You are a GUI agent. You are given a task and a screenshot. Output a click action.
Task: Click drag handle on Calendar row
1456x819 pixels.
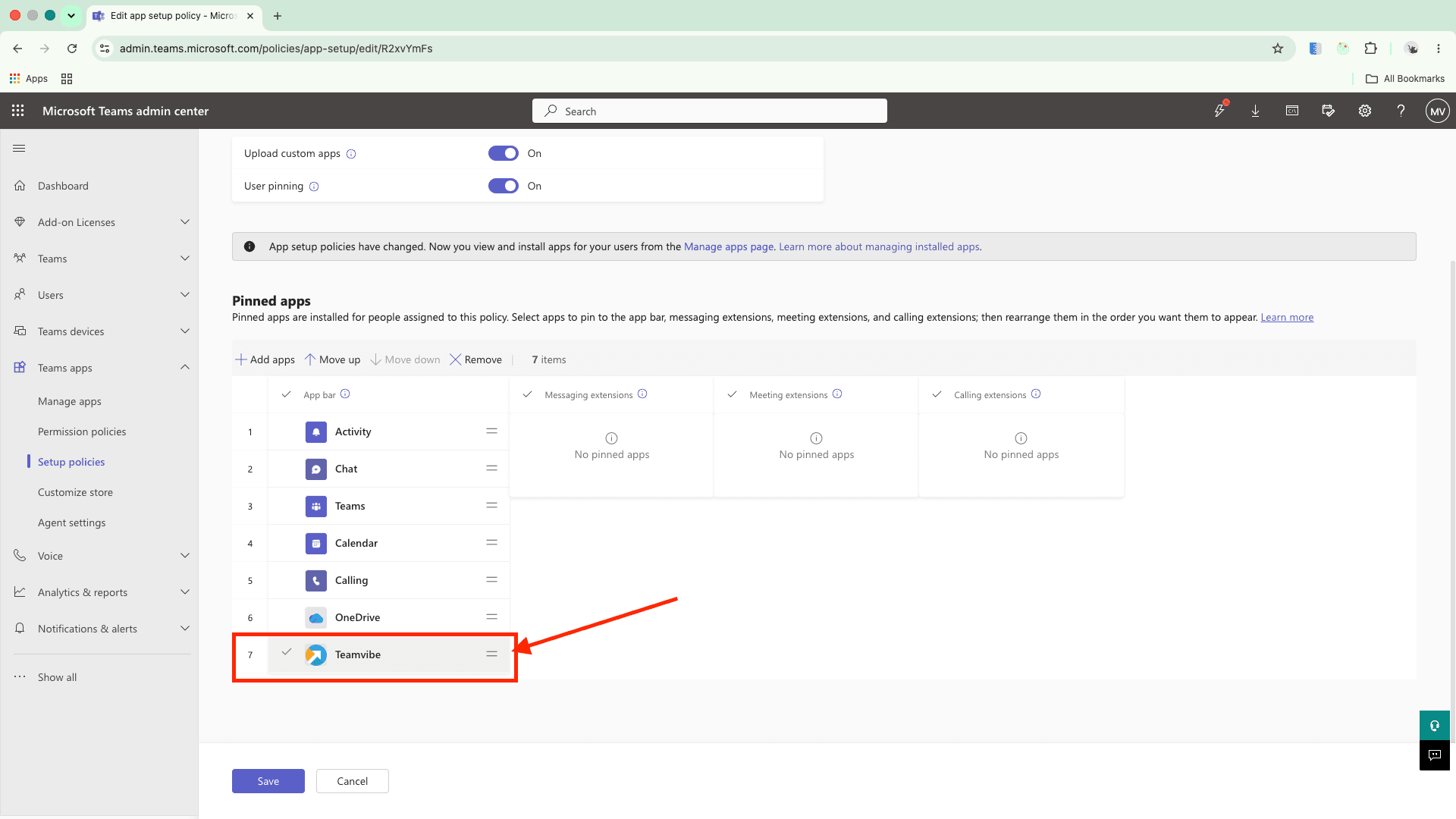(x=492, y=543)
